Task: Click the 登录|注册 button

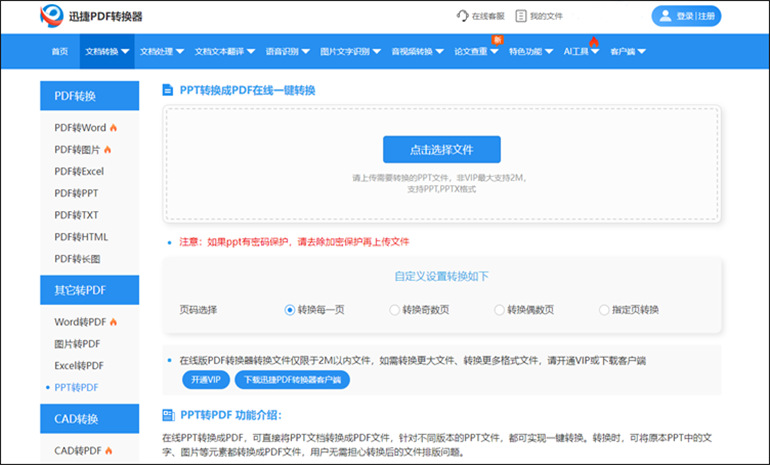Action: click(x=686, y=16)
